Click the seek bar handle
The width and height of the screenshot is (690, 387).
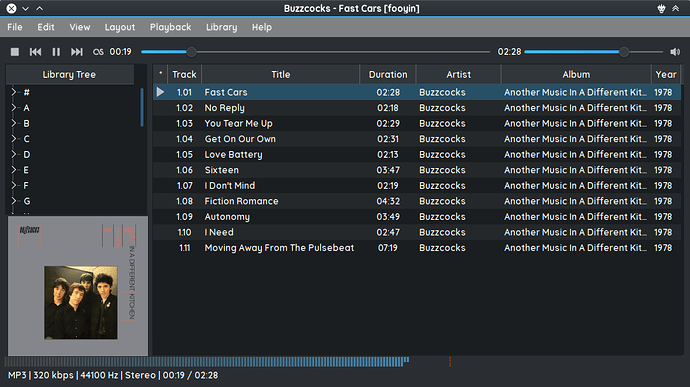point(191,52)
